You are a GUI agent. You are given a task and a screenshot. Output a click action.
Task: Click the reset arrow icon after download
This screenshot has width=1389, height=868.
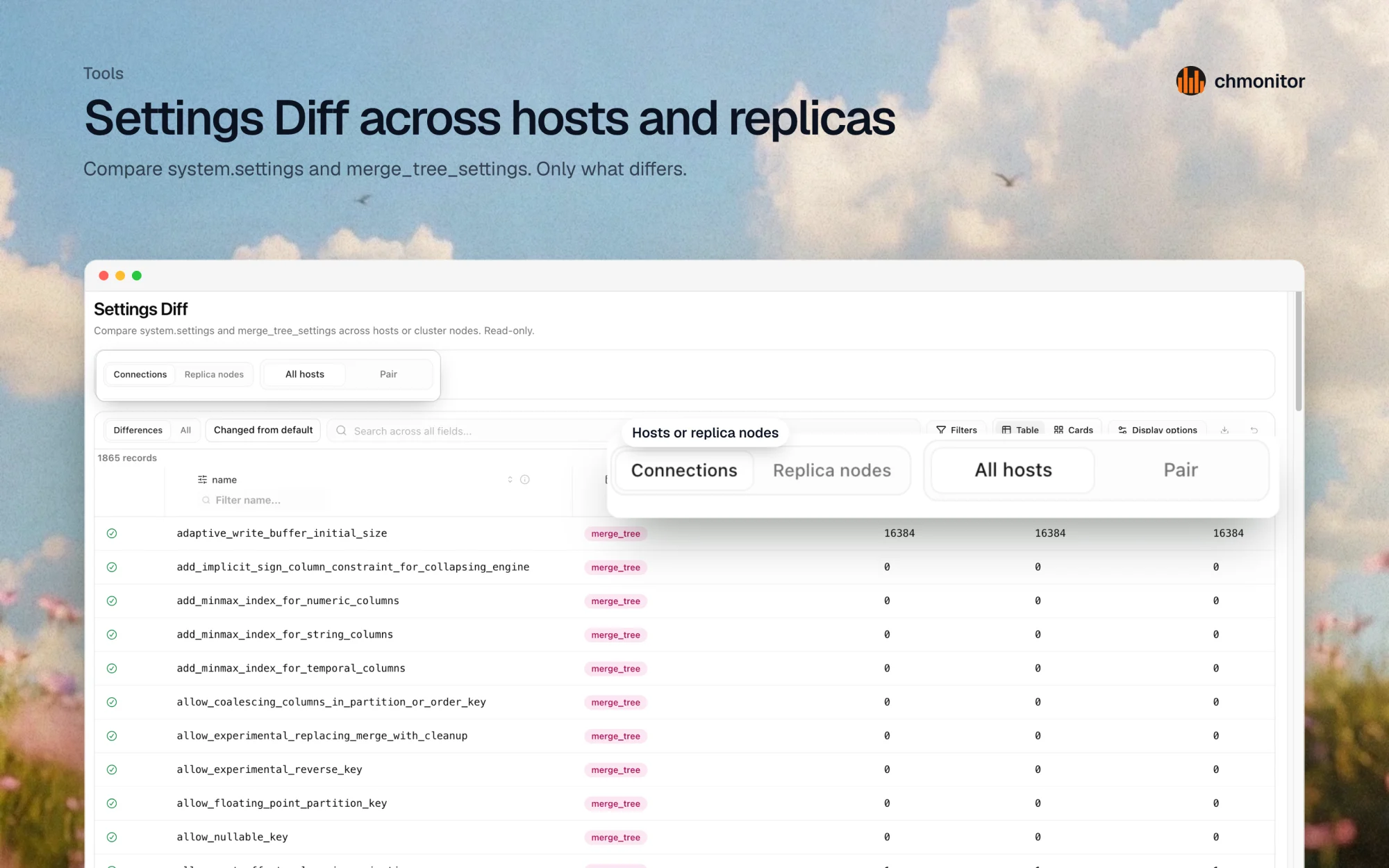(1254, 431)
